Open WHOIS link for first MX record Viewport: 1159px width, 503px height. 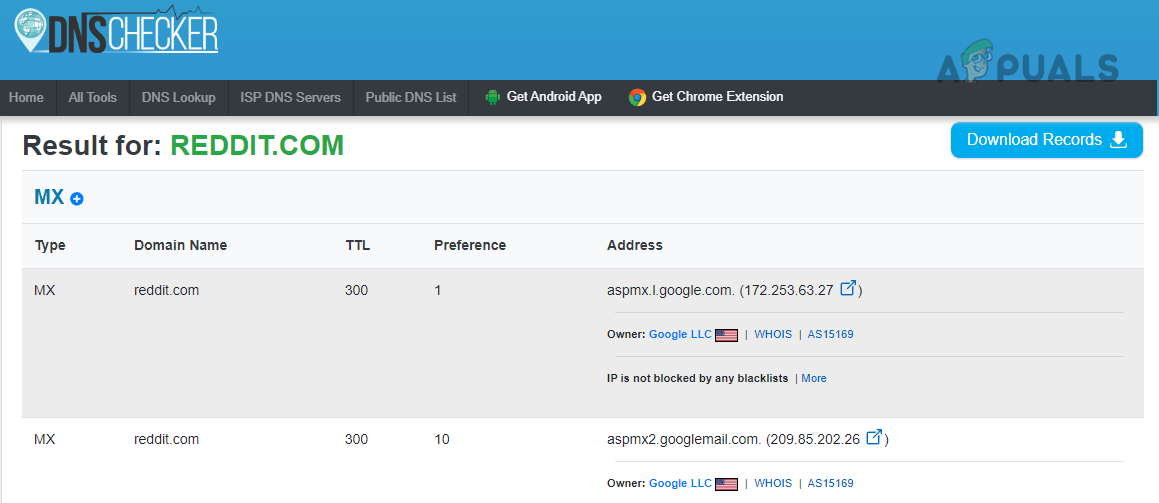click(x=773, y=334)
